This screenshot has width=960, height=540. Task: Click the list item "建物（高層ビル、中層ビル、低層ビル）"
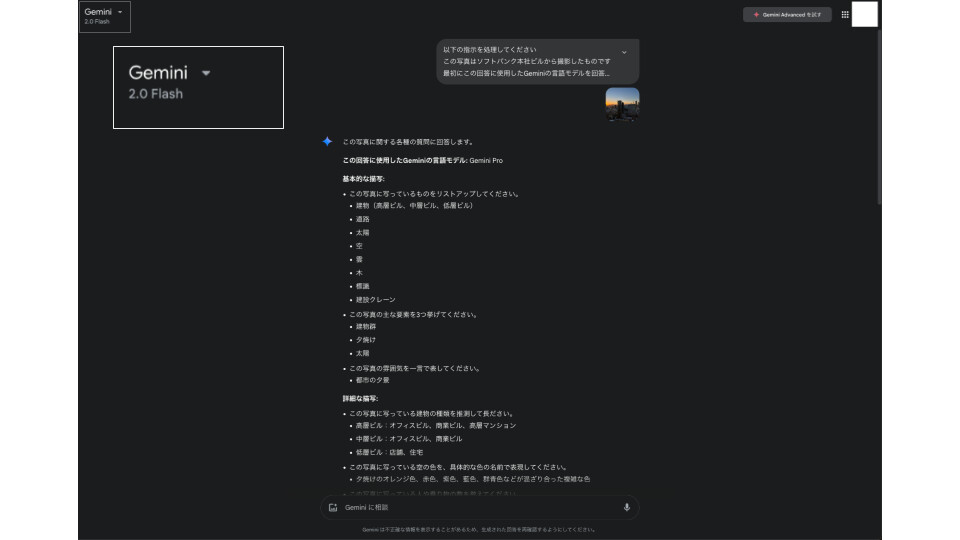[x=416, y=206]
